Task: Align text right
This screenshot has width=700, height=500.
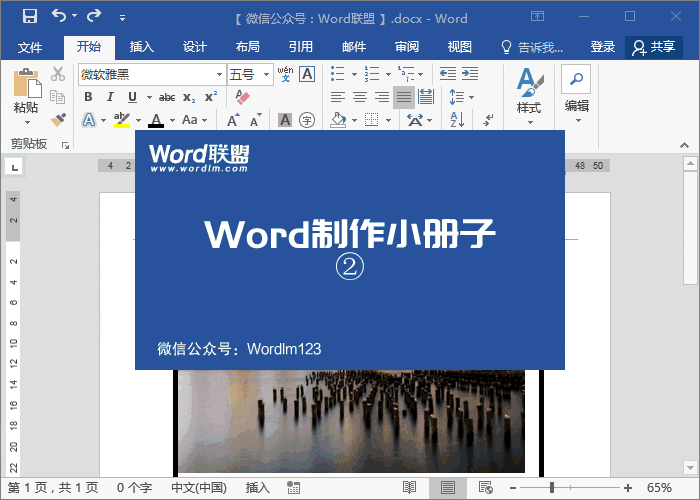Action: pos(382,97)
